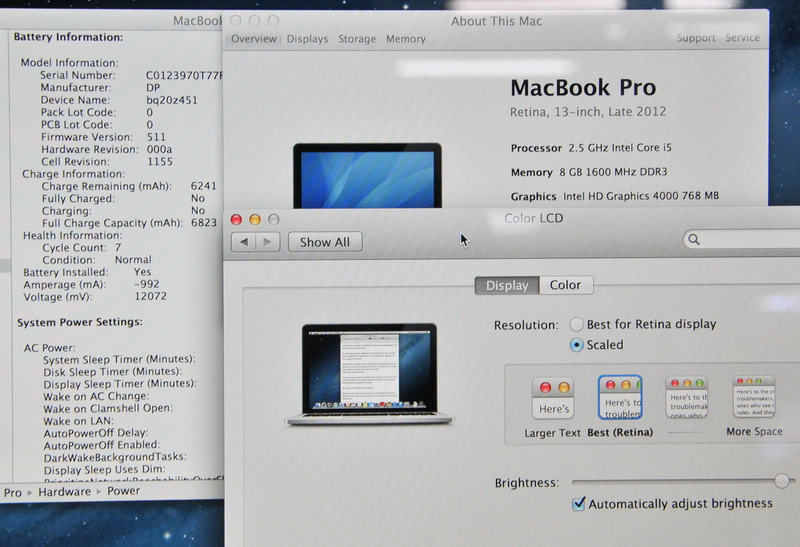Switch to the Display tab
This screenshot has height=547, width=800.
507,285
